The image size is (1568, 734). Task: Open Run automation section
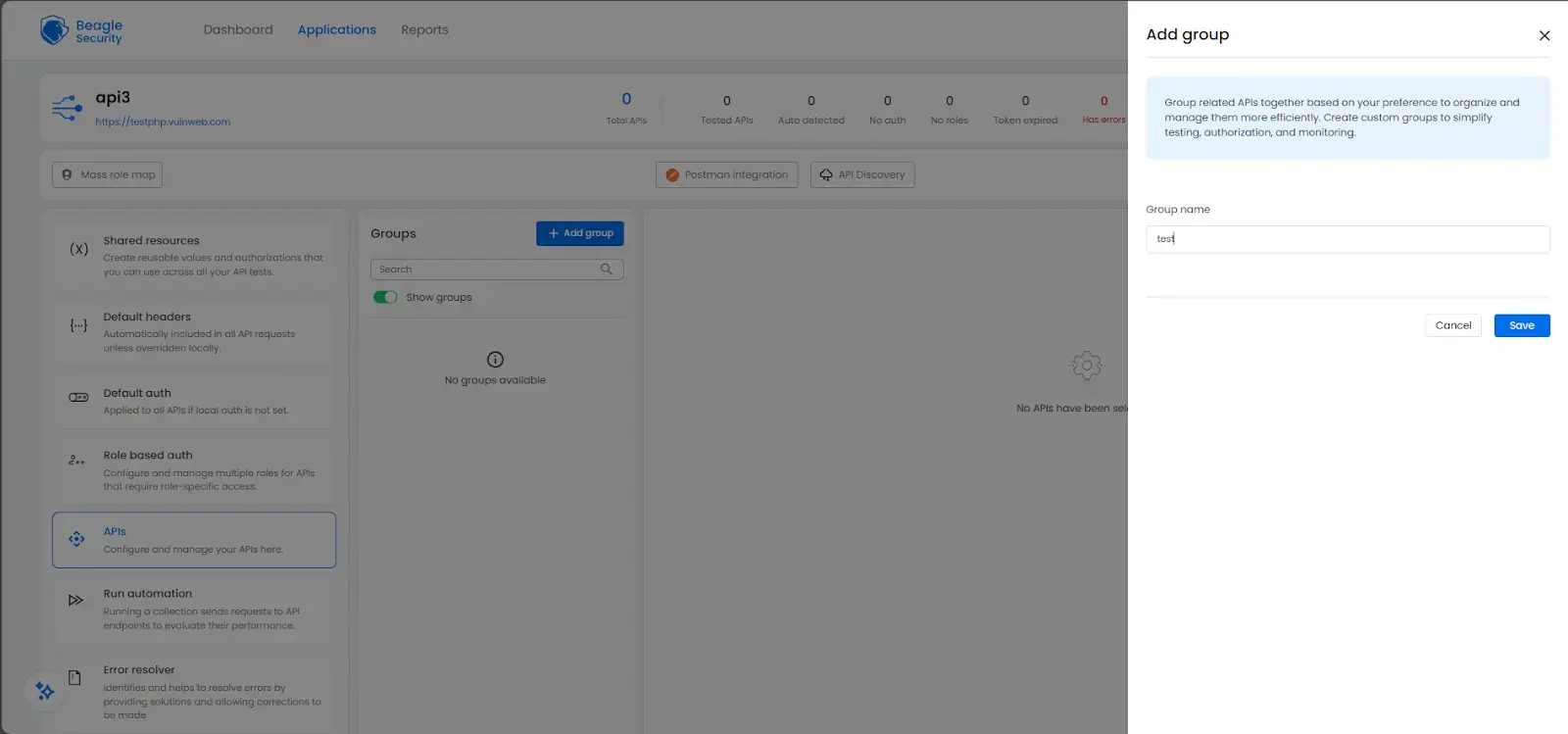click(x=194, y=609)
